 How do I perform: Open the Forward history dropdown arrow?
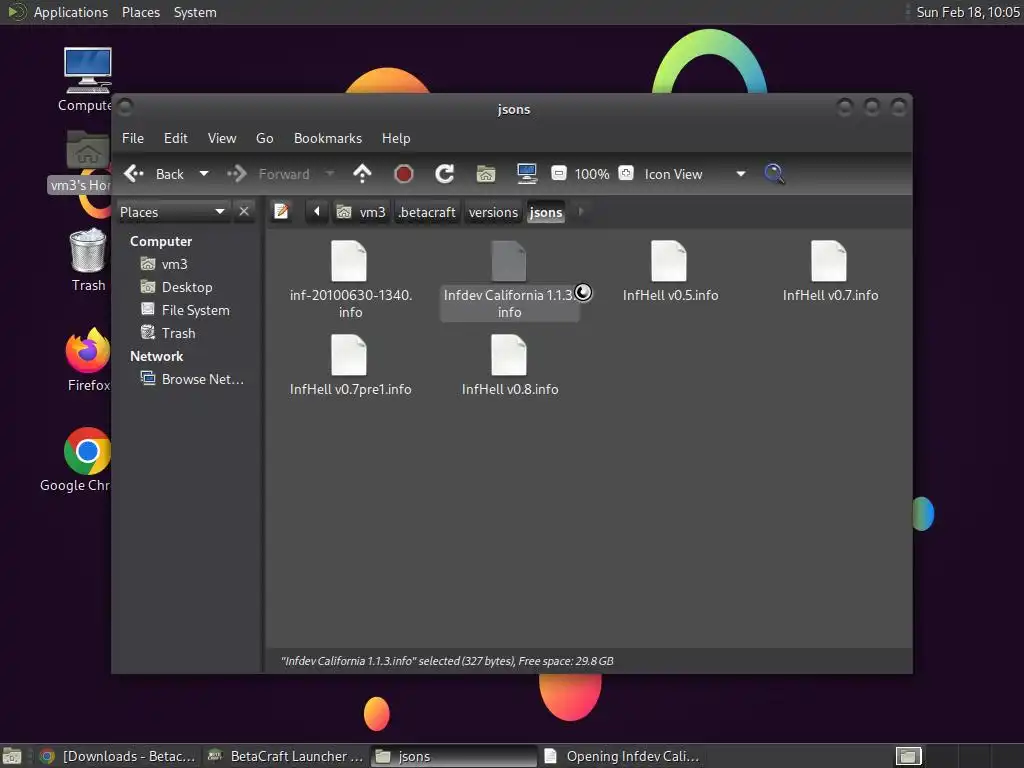click(330, 174)
